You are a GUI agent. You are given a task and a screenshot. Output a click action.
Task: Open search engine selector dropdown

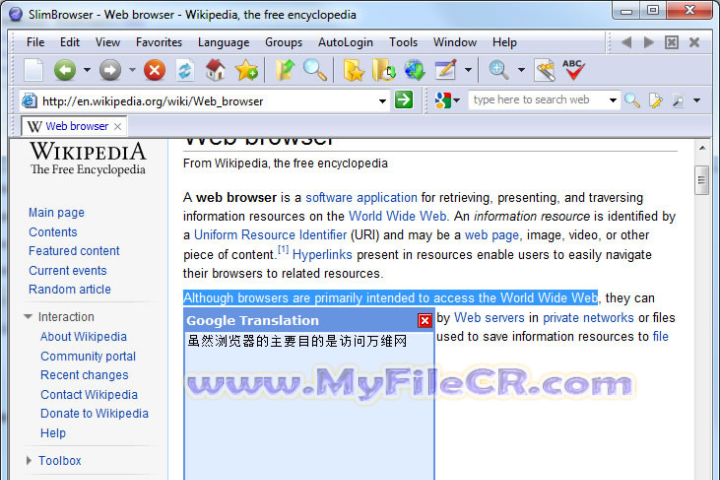pos(456,100)
